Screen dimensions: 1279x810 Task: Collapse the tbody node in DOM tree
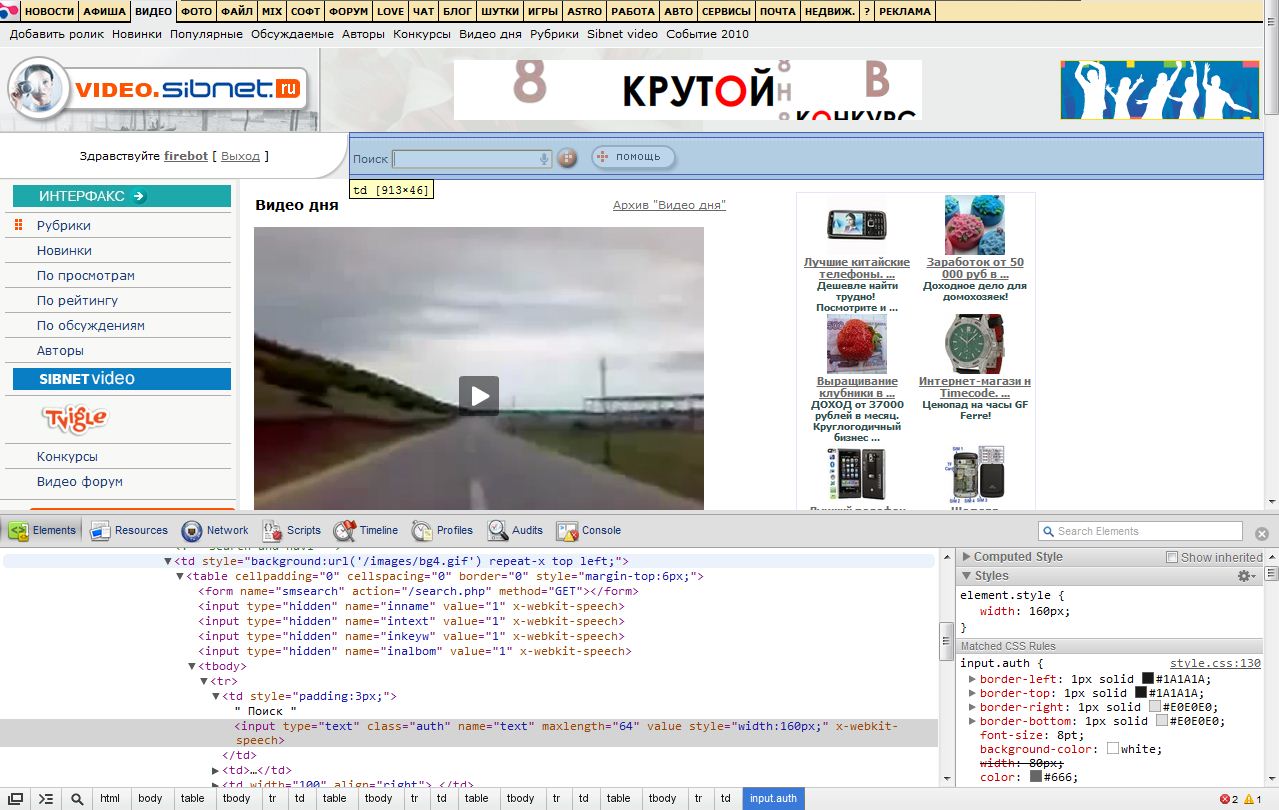[193, 666]
